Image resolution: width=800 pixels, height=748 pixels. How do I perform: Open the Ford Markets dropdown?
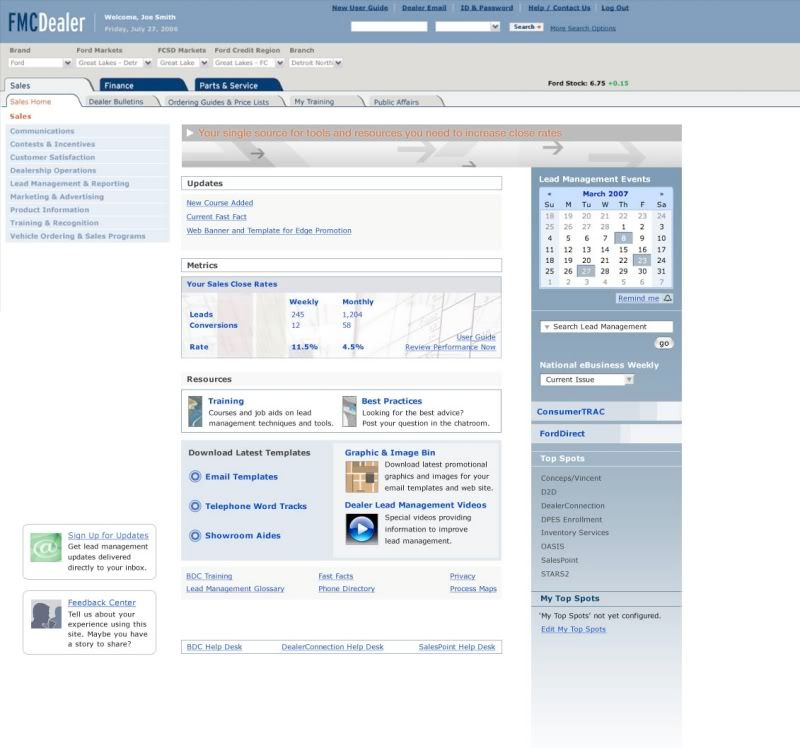click(114, 63)
